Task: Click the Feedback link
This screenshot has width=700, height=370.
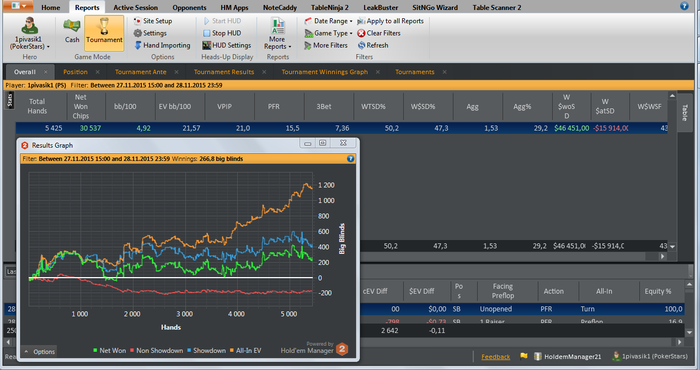Action: coord(496,357)
